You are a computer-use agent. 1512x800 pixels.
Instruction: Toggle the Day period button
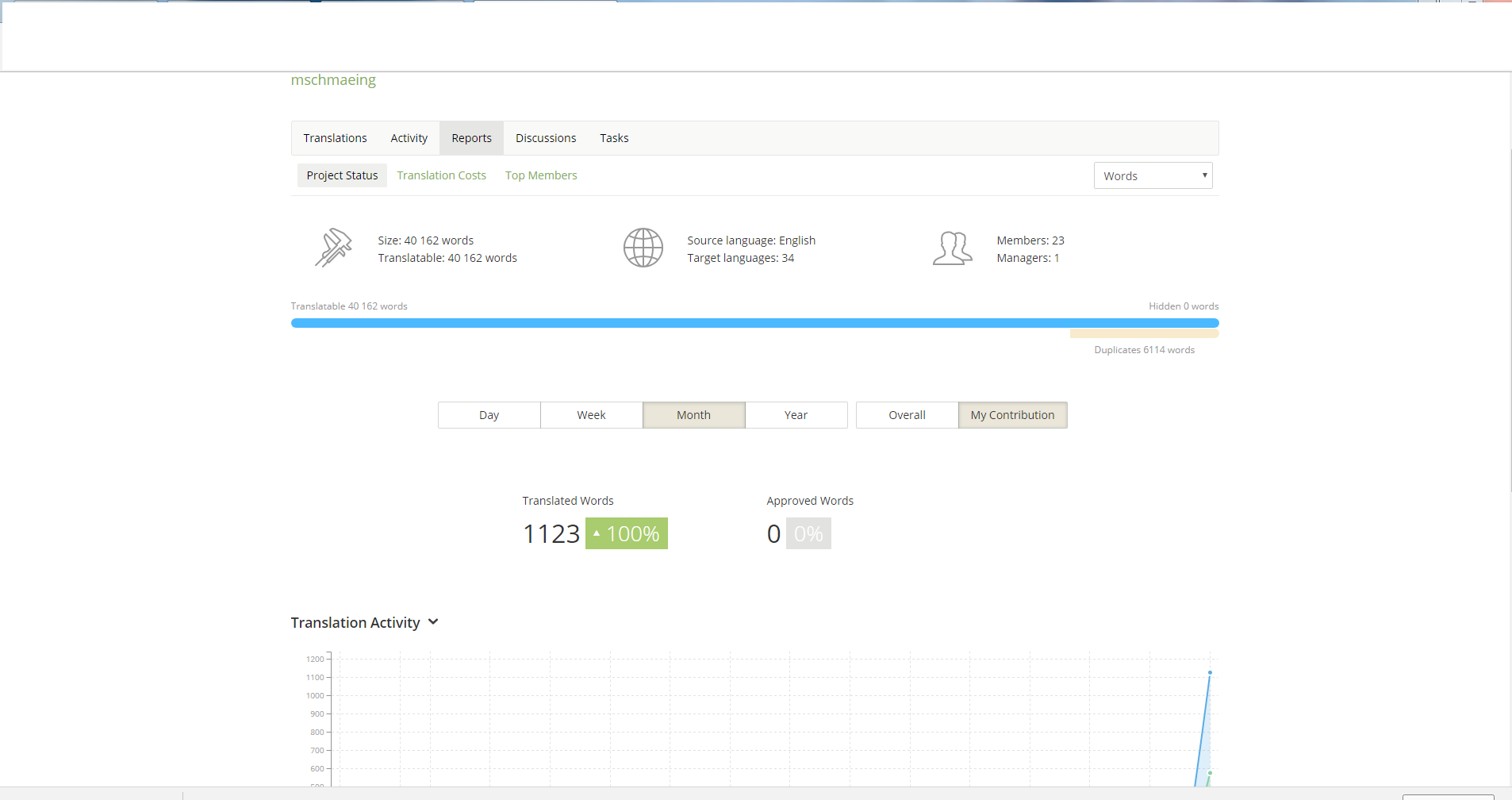(x=489, y=415)
